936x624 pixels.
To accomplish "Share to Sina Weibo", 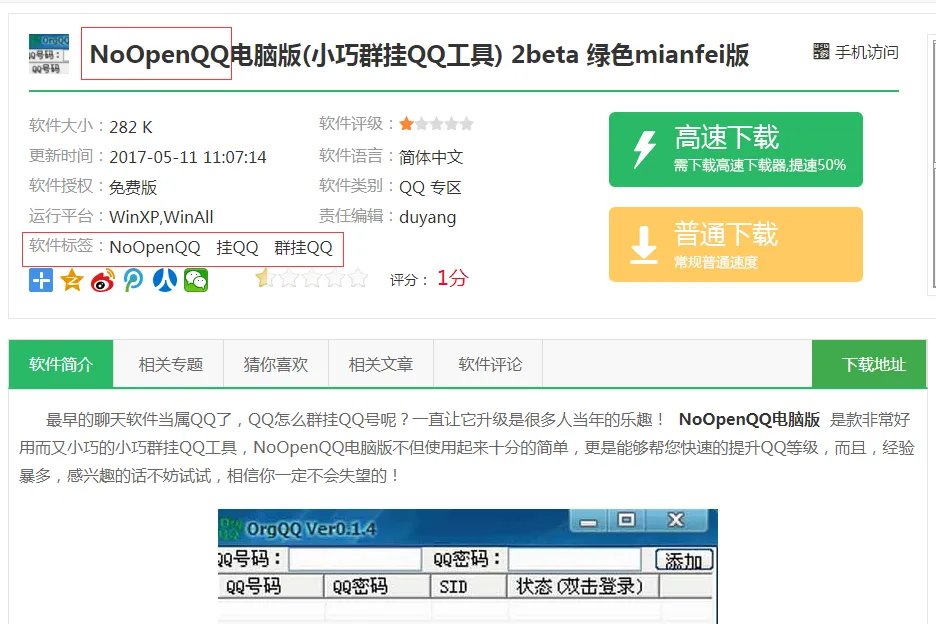I will pyautogui.click(x=100, y=281).
